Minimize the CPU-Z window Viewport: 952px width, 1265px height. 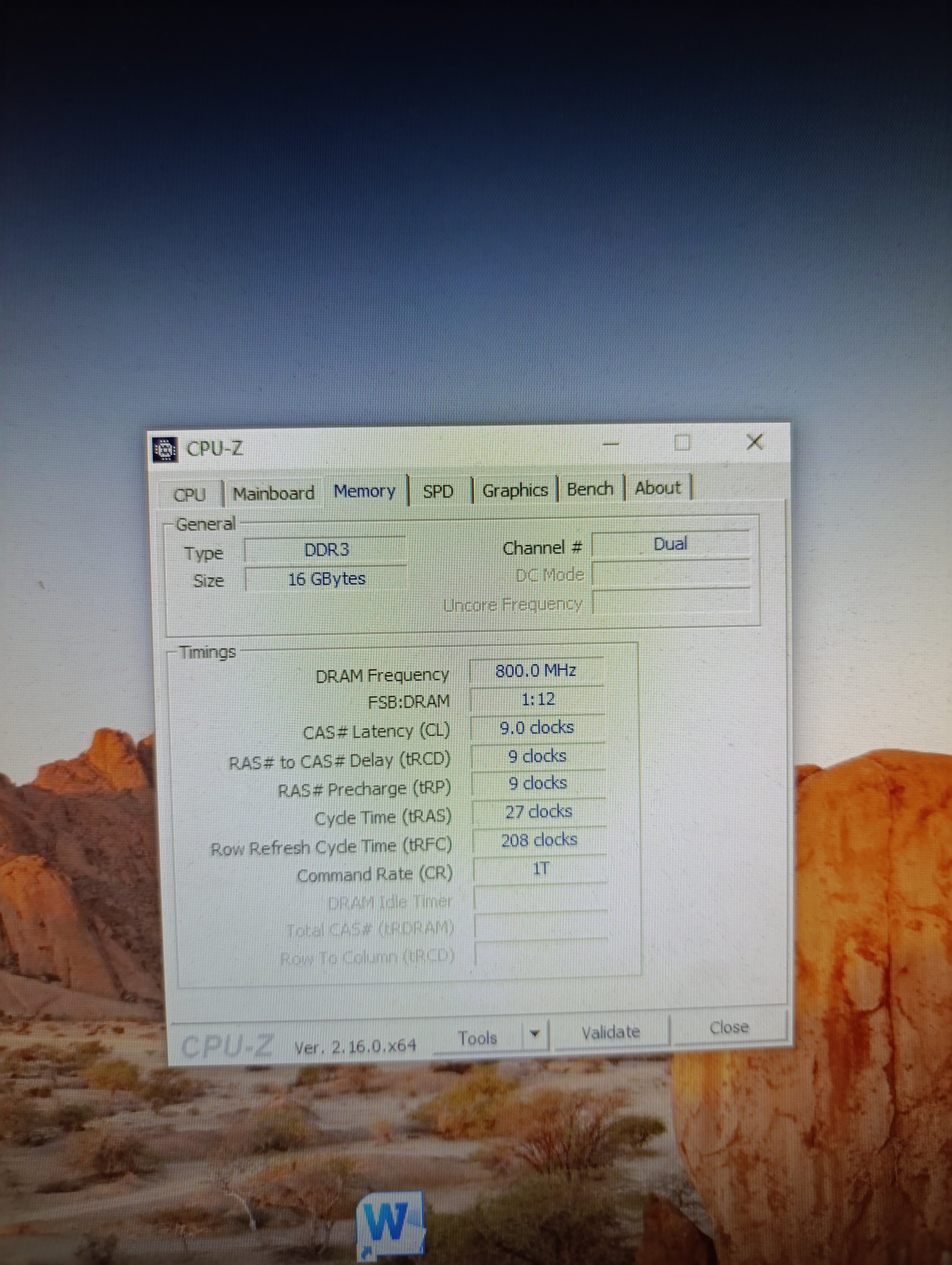point(611,444)
